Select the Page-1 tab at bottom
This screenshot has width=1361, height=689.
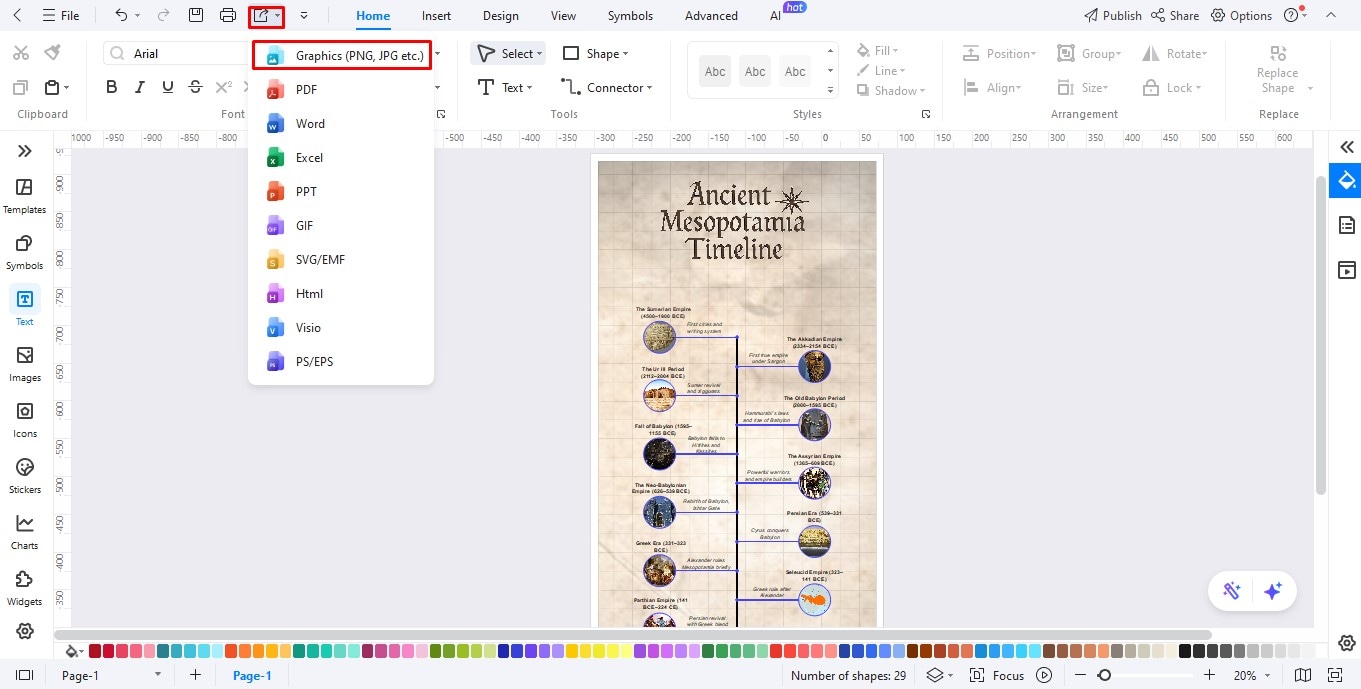[x=252, y=675]
